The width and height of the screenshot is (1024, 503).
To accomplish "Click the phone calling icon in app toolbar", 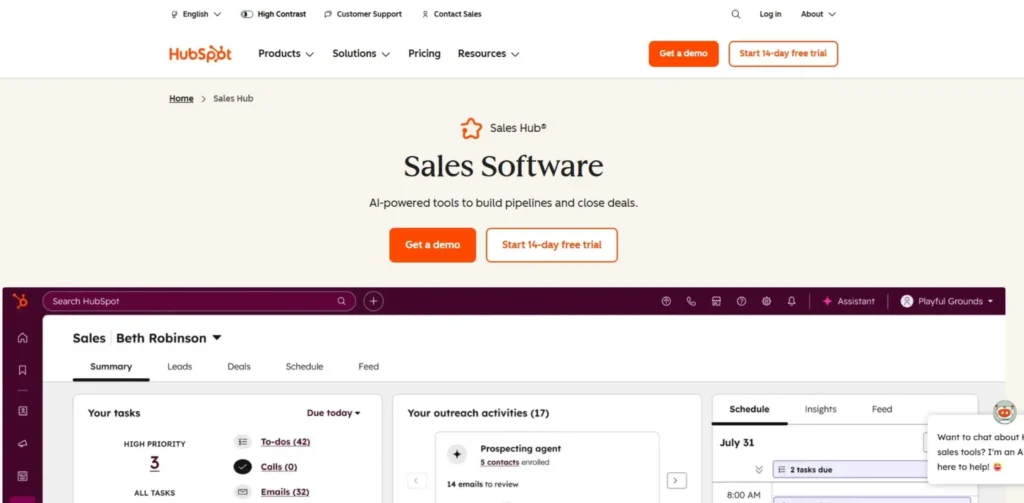I will (x=691, y=301).
